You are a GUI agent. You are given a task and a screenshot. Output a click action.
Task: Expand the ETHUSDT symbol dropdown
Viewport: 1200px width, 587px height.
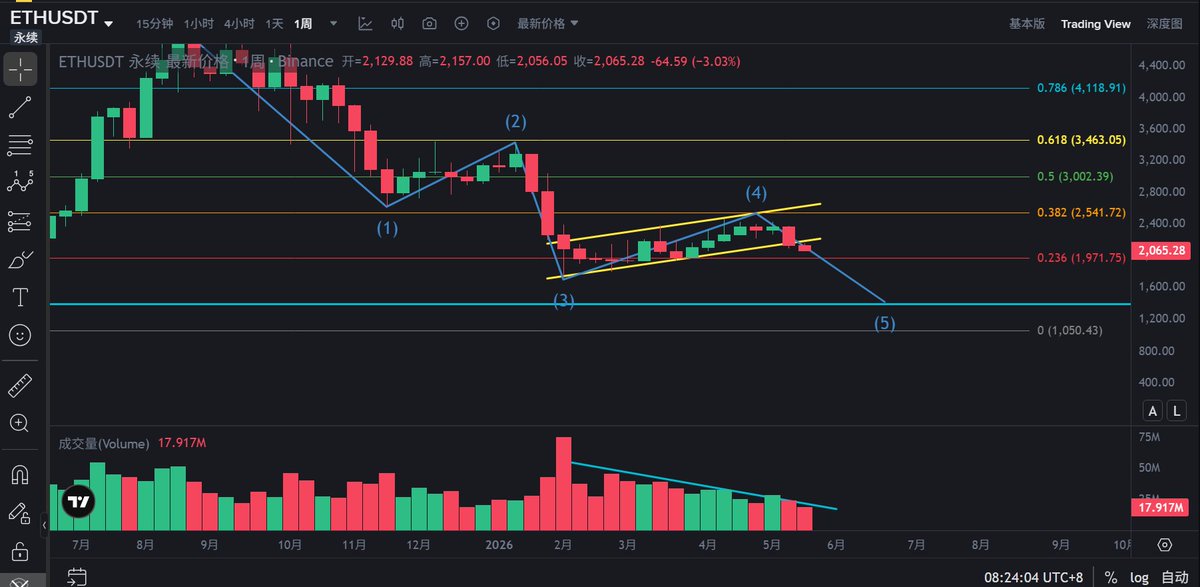[108, 24]
